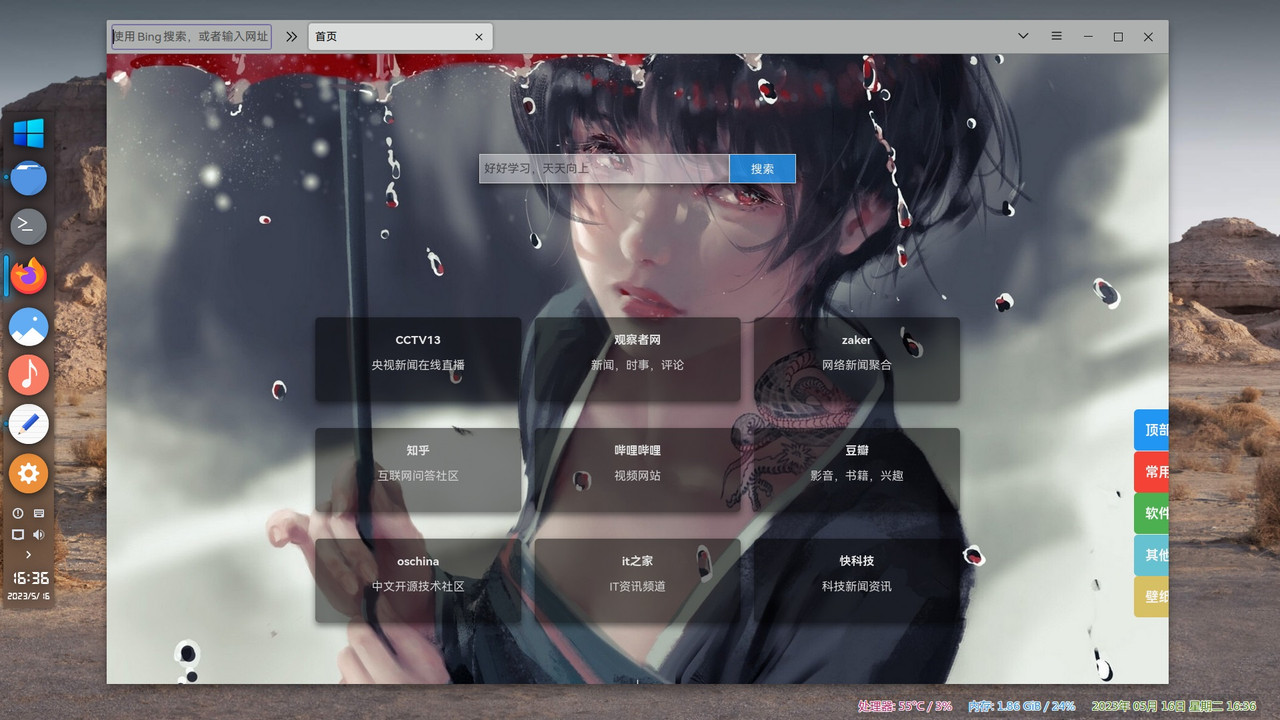The image size is (1280, 720).
Task: Click the 2023年 05月 16日 date text
Action: pyautogui.click(x=1173, y=706)
